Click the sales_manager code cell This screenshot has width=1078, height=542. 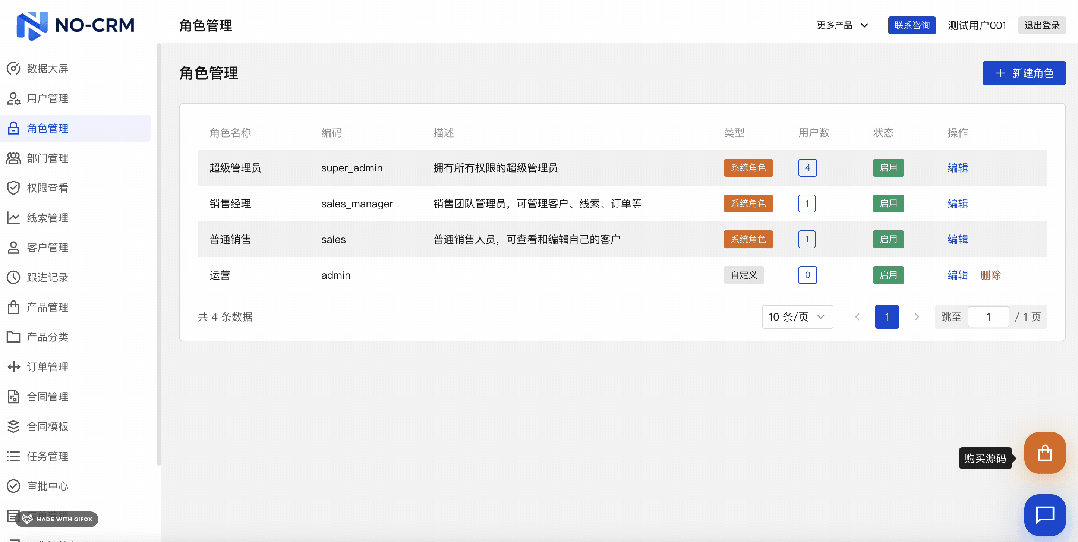tap(357, 204)
